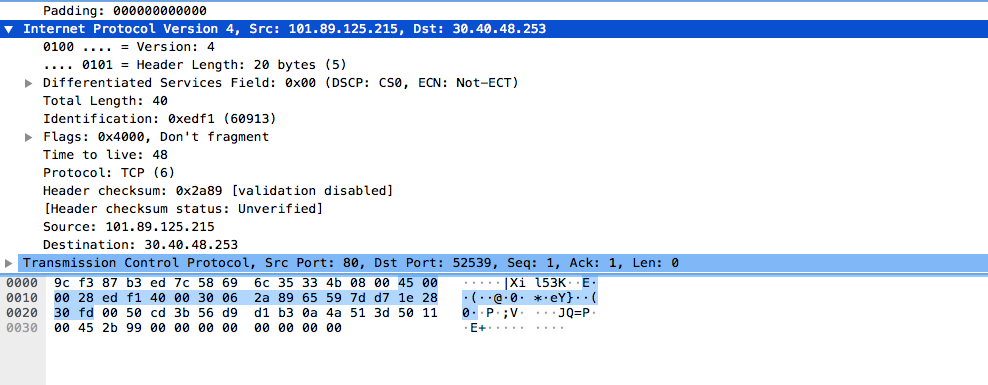Click hex offset 0000 in bytes pane

[22, 283]
